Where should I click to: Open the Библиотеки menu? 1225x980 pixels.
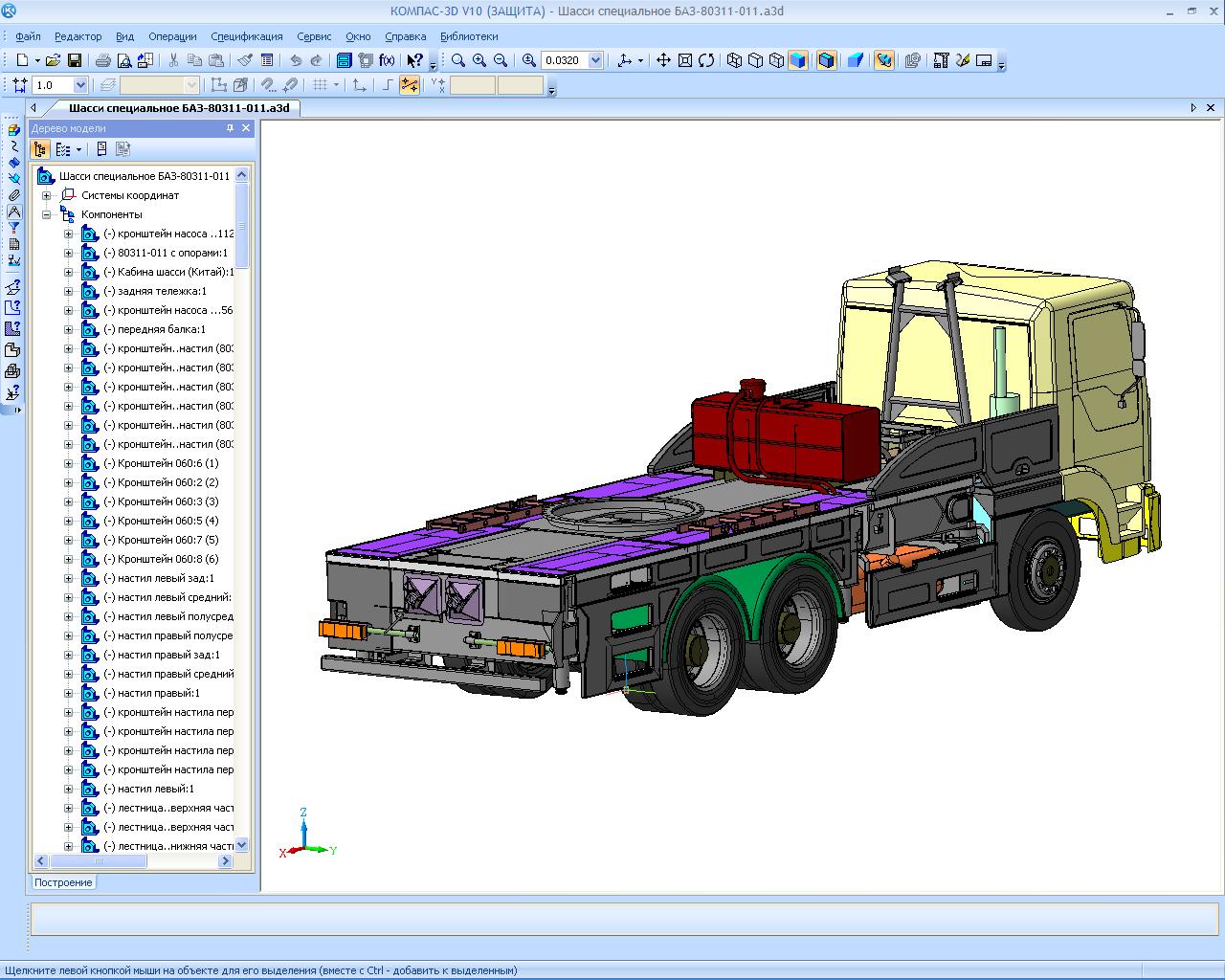pyautogui.click(x=469, y=36)
